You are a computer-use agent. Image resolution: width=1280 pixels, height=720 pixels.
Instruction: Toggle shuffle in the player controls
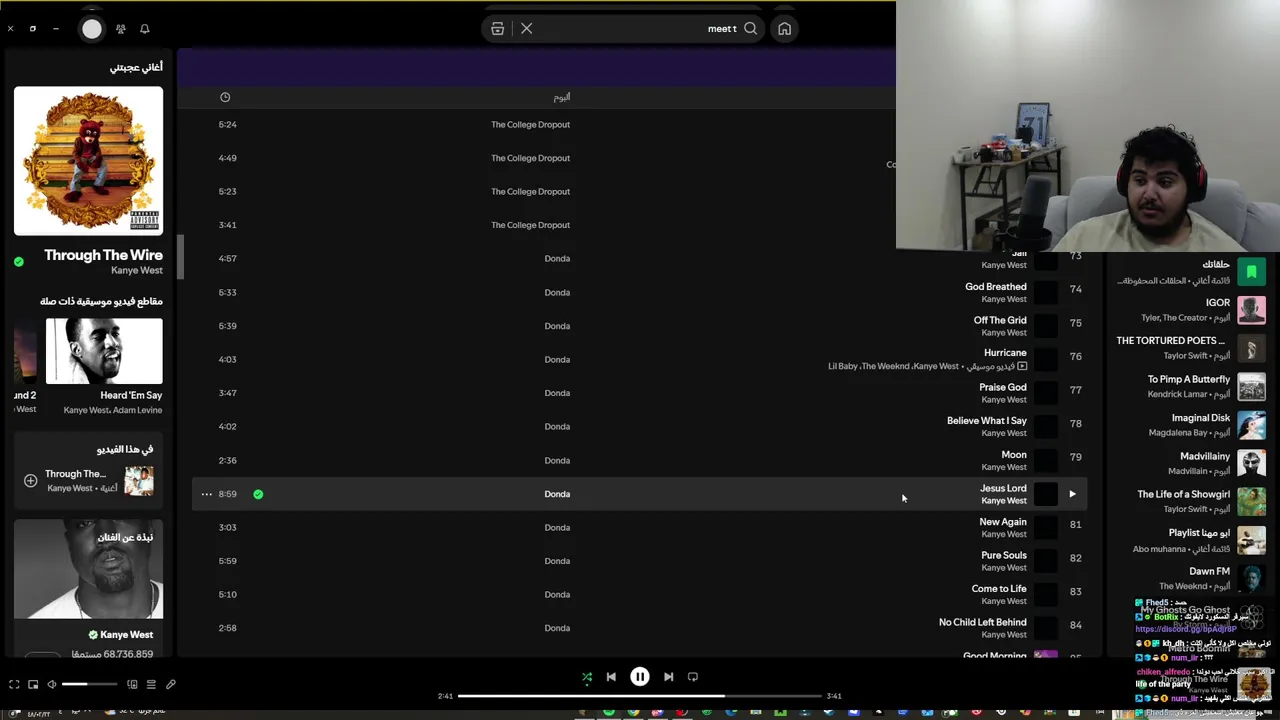click(x=587, y=677)
